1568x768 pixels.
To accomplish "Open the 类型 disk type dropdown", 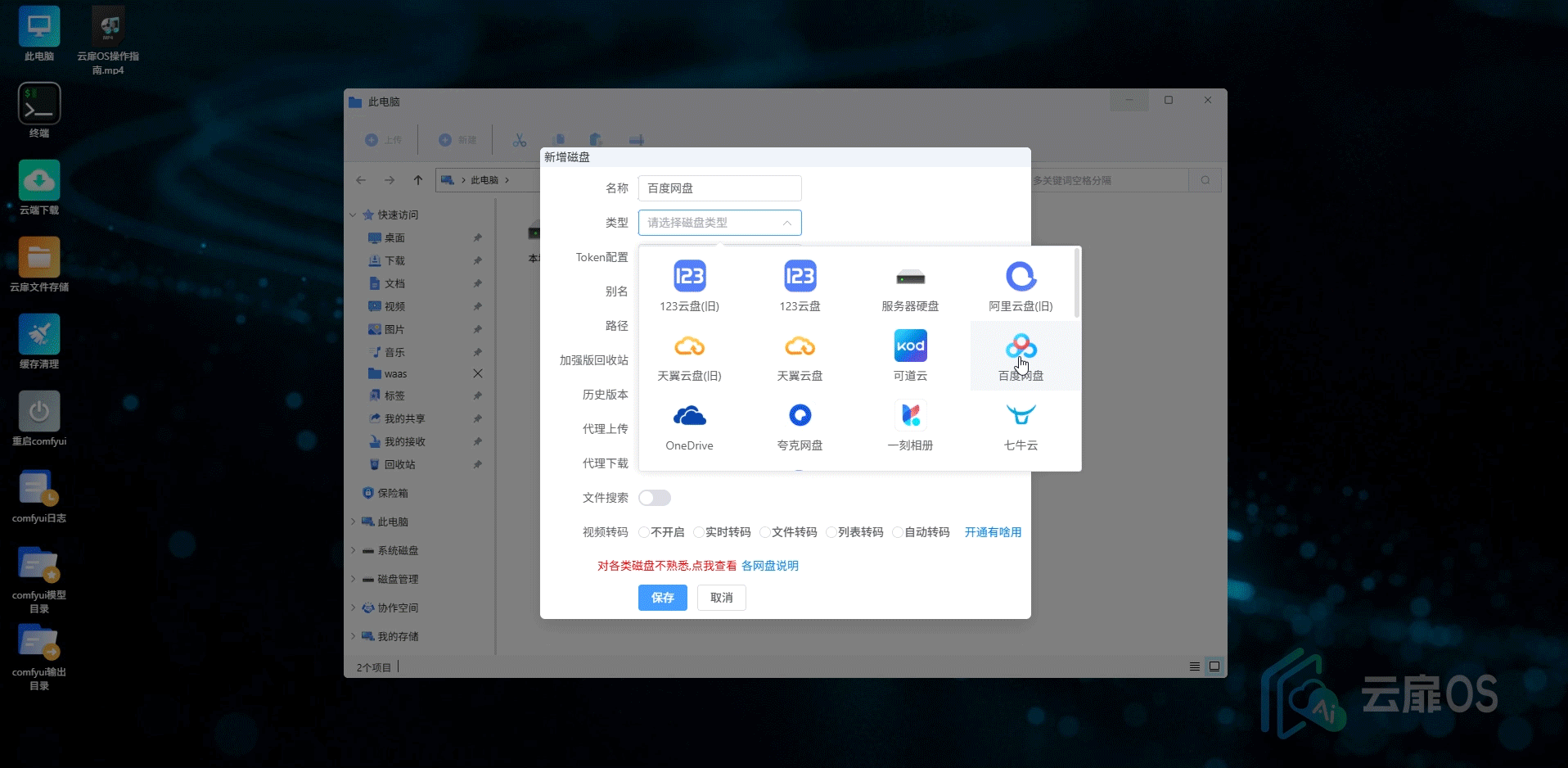I will tap(719, 223).
